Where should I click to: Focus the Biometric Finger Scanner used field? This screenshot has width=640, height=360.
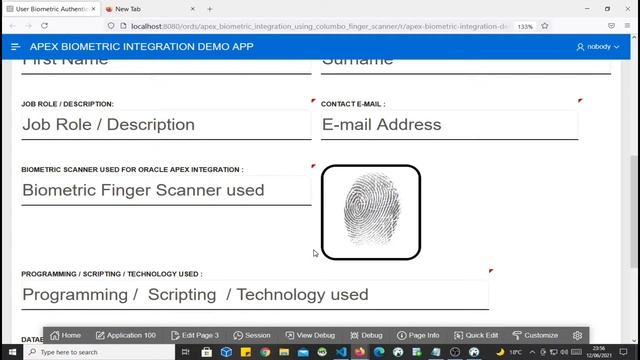(x=166, y=190)
